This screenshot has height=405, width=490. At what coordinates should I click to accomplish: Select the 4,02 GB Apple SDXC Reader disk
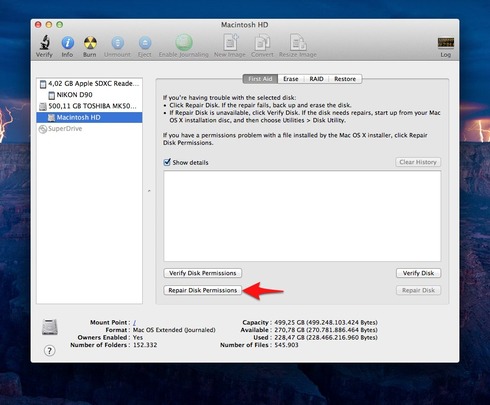(89, 83)
